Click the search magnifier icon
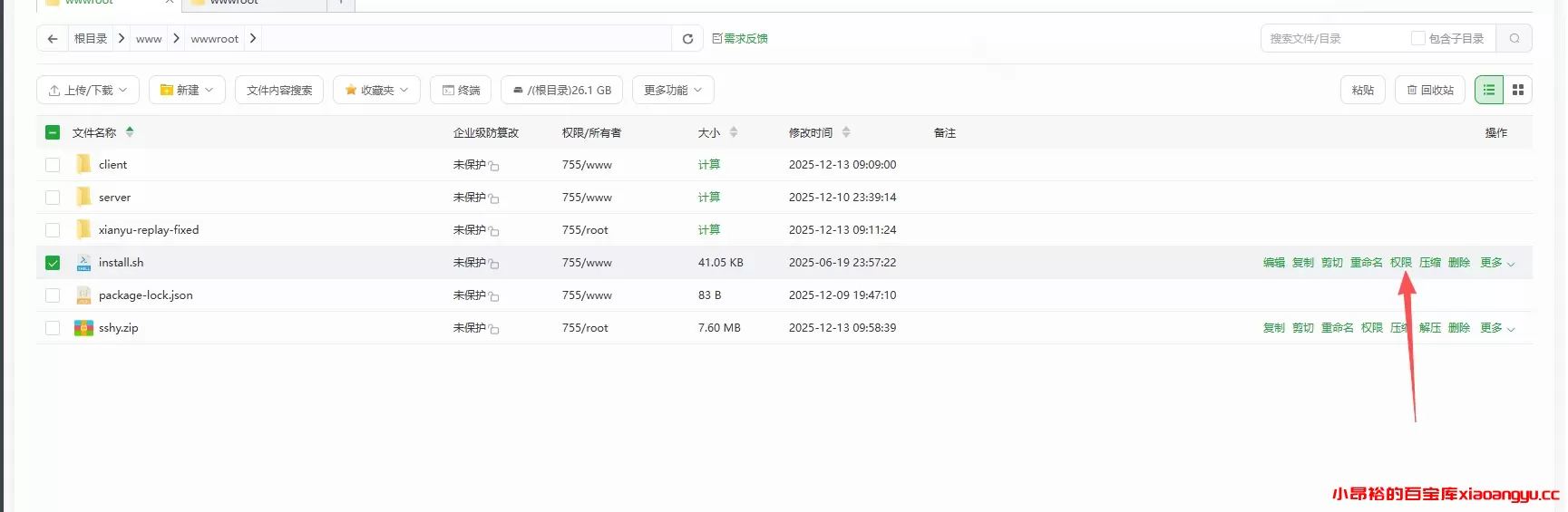Screen dimensions: 1568x512 point(1514,38)
